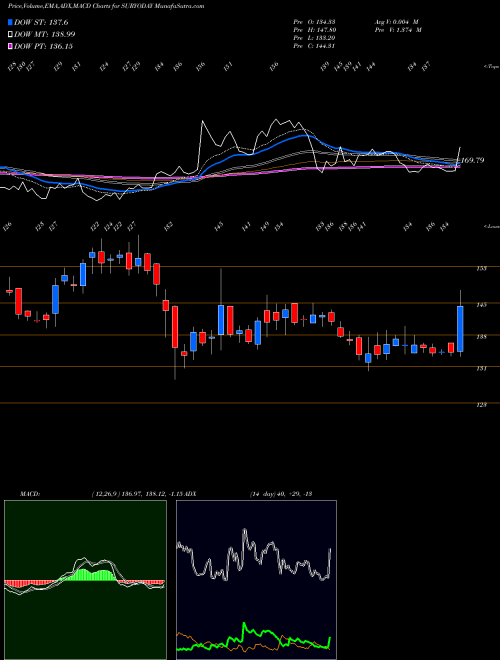The image size is (500, 660).
Task: Click the 169.79 EMA price label
Action: tap(472, 160)
